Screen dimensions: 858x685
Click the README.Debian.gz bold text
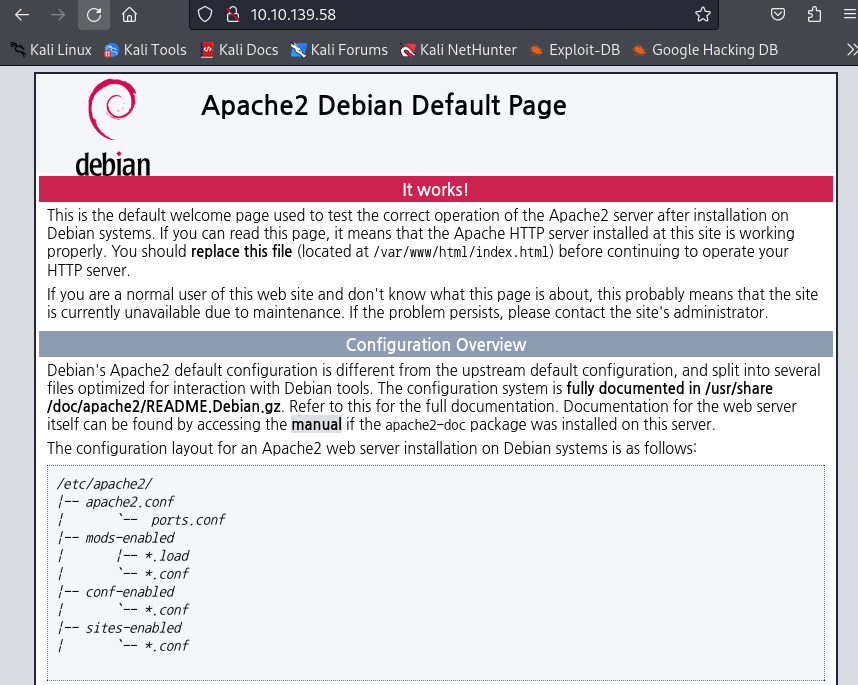213,407
